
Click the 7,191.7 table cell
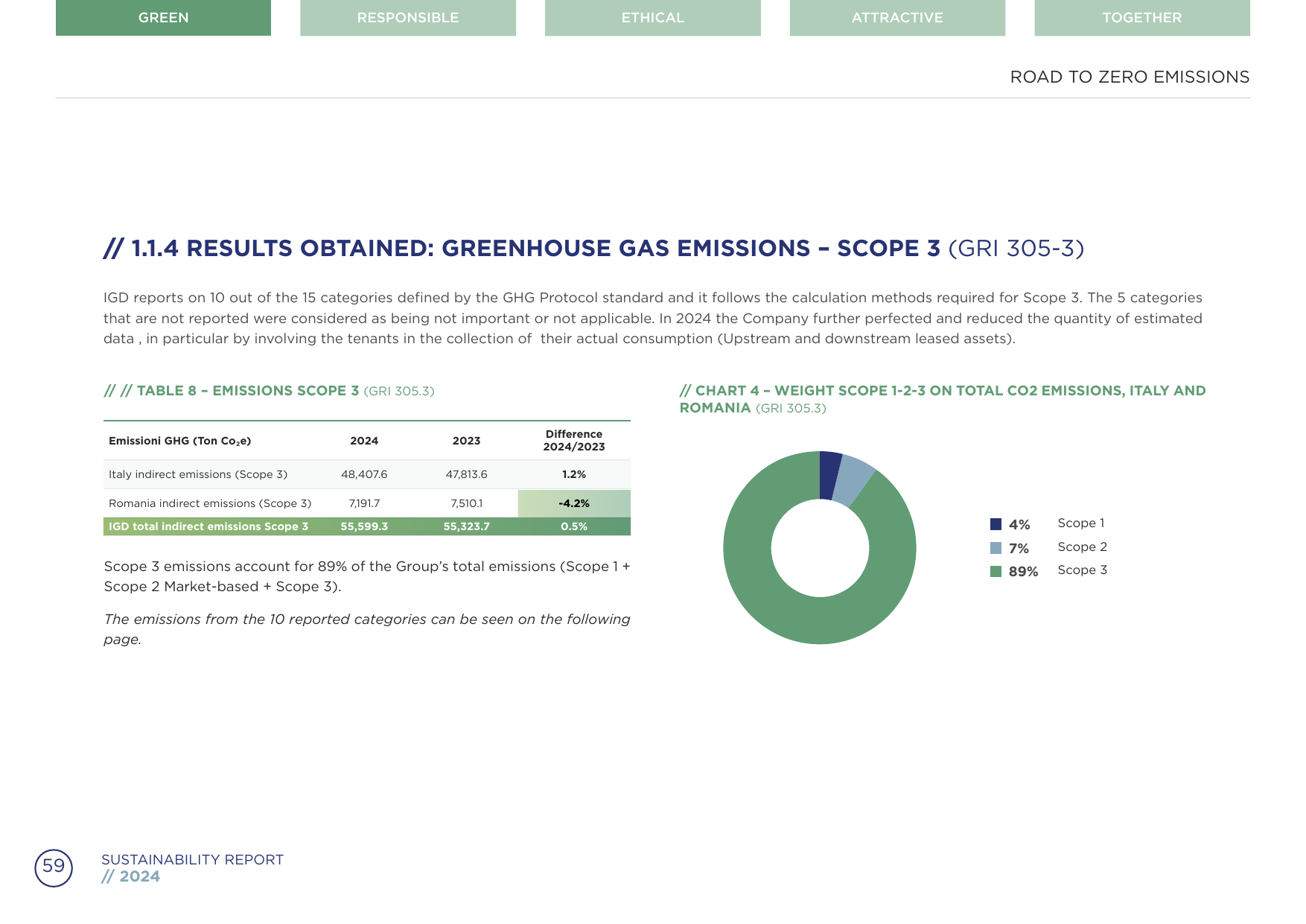pos(364,503)
